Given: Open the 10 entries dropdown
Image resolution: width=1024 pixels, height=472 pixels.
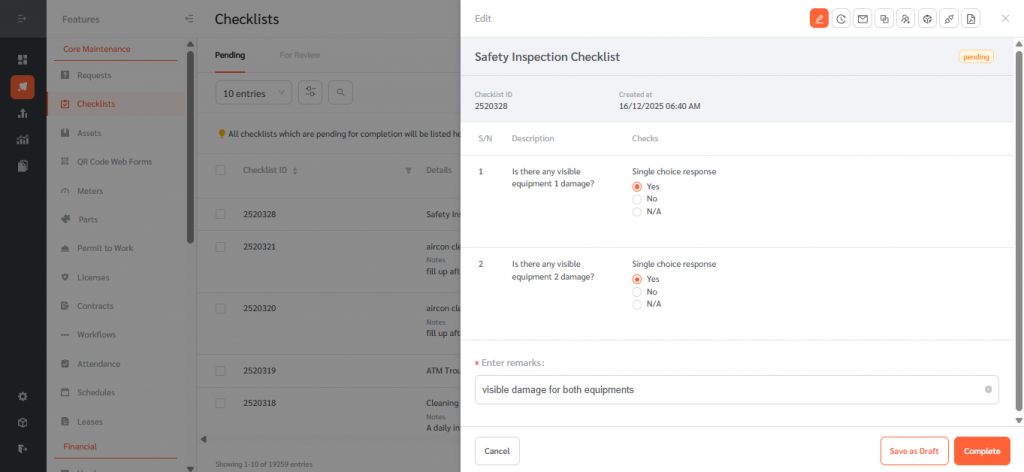Looking at the screenshot, I should click(254, 93).
